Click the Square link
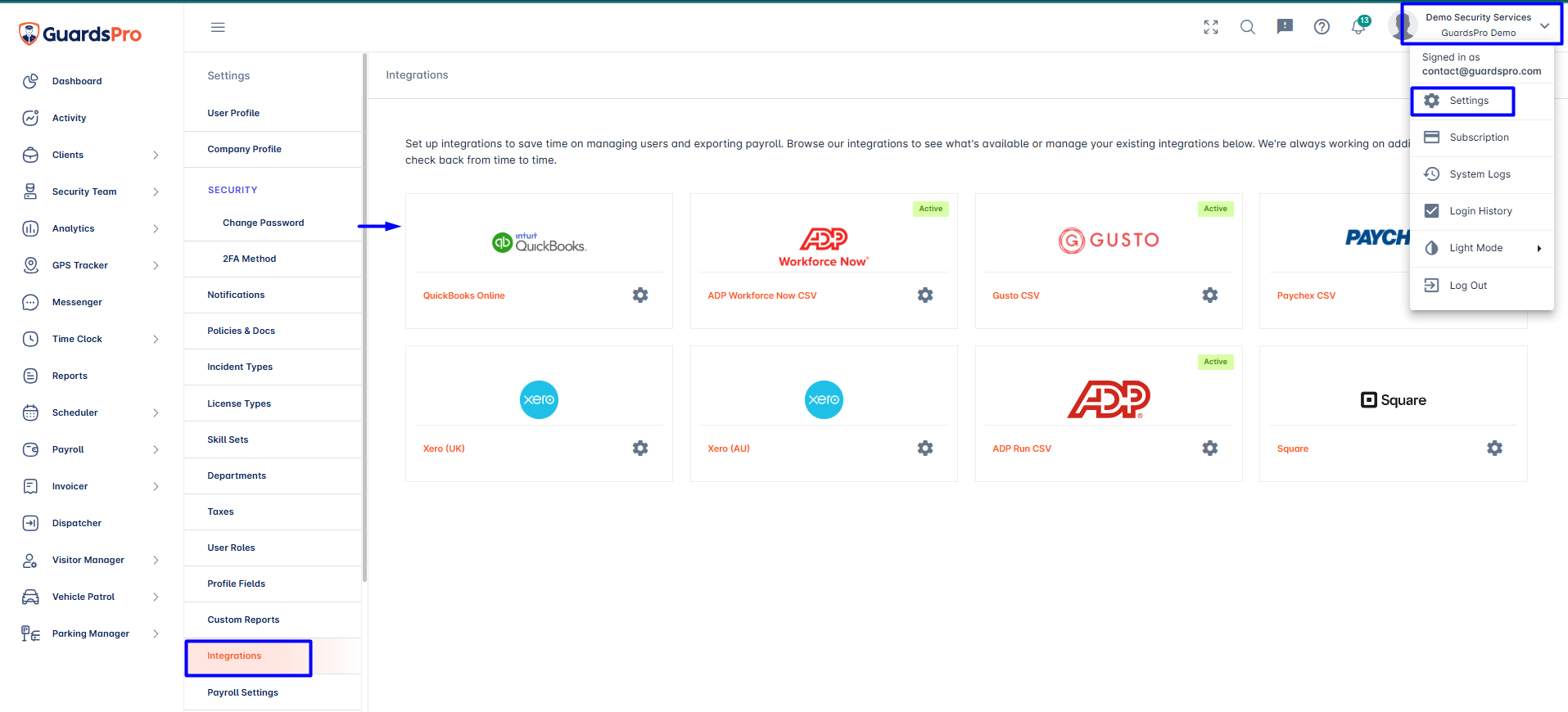Viewport: 1568px width, 712px height. click(x=1292, y=448)
